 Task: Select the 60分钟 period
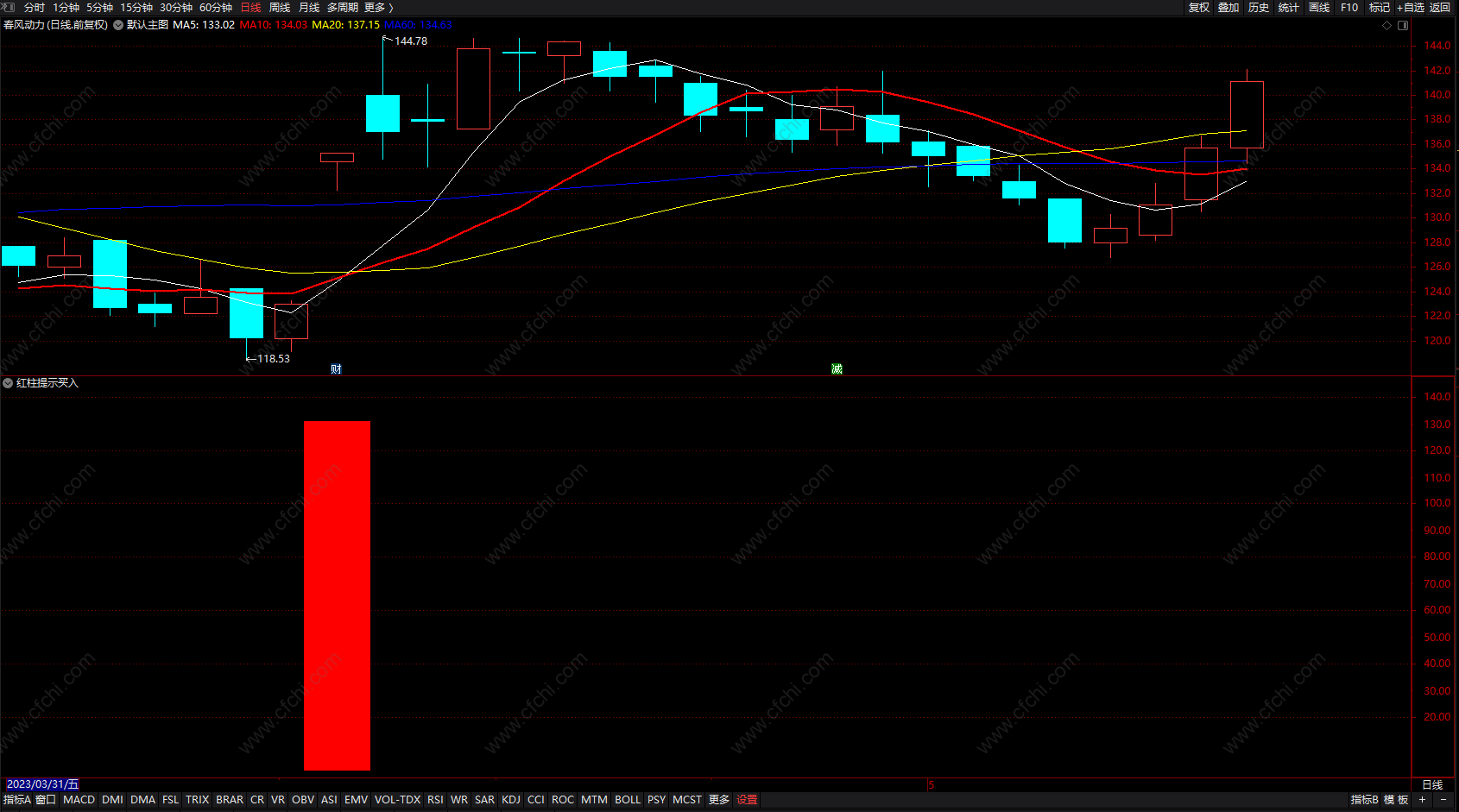click(216, 8)
